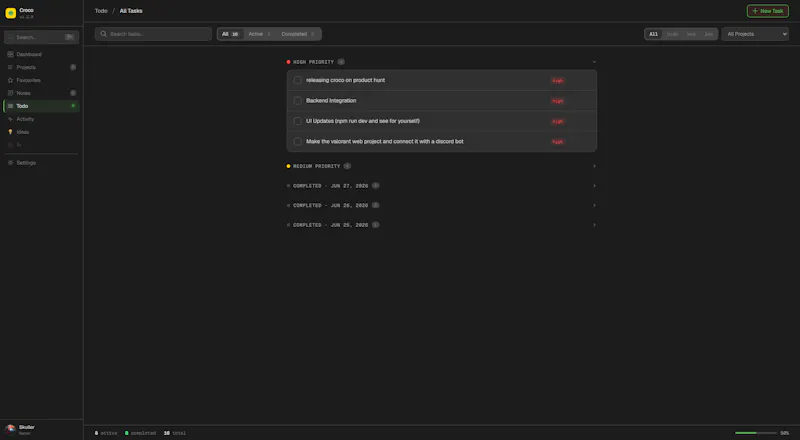Select the third view mode segment
The width and height of the screenshot is (800, 440).
click(x=691, y=34)
